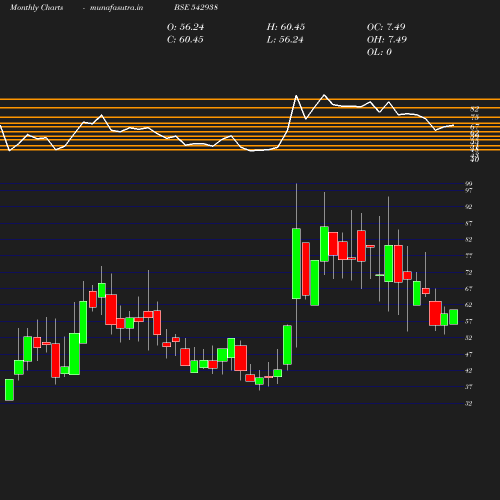The image size is (500, 500).
Task: Click the 37 price axis label
Action: [469, 387]
